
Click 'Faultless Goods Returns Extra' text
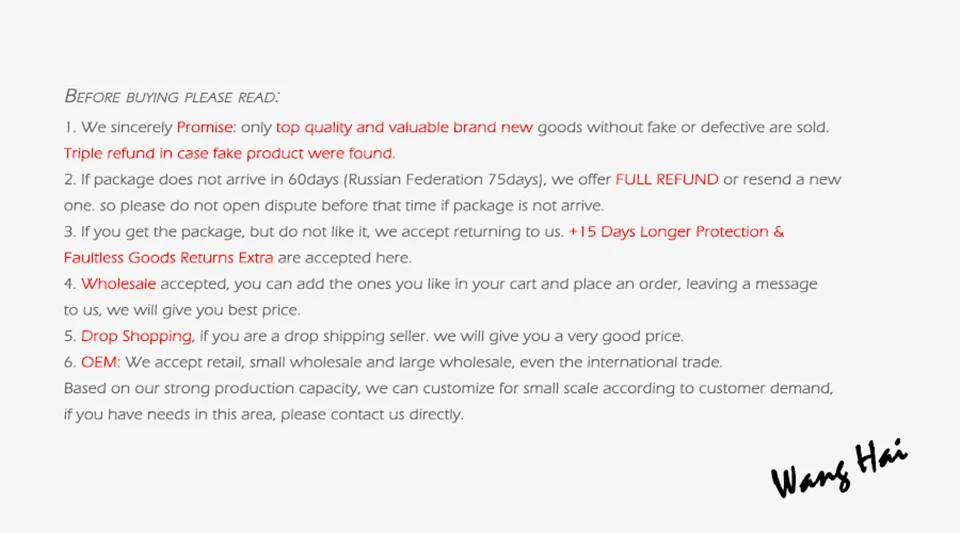pyautogui.click(x=168, y=258)
